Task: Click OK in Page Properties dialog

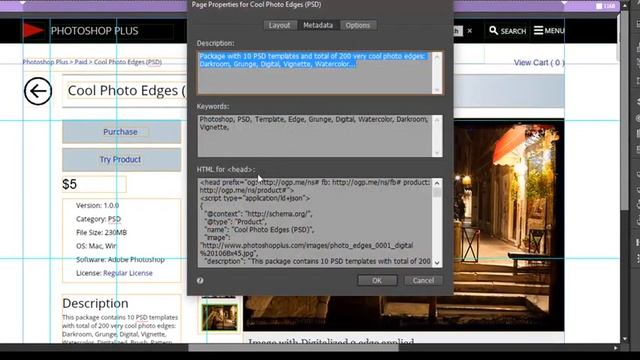Action: click(377, 280)
